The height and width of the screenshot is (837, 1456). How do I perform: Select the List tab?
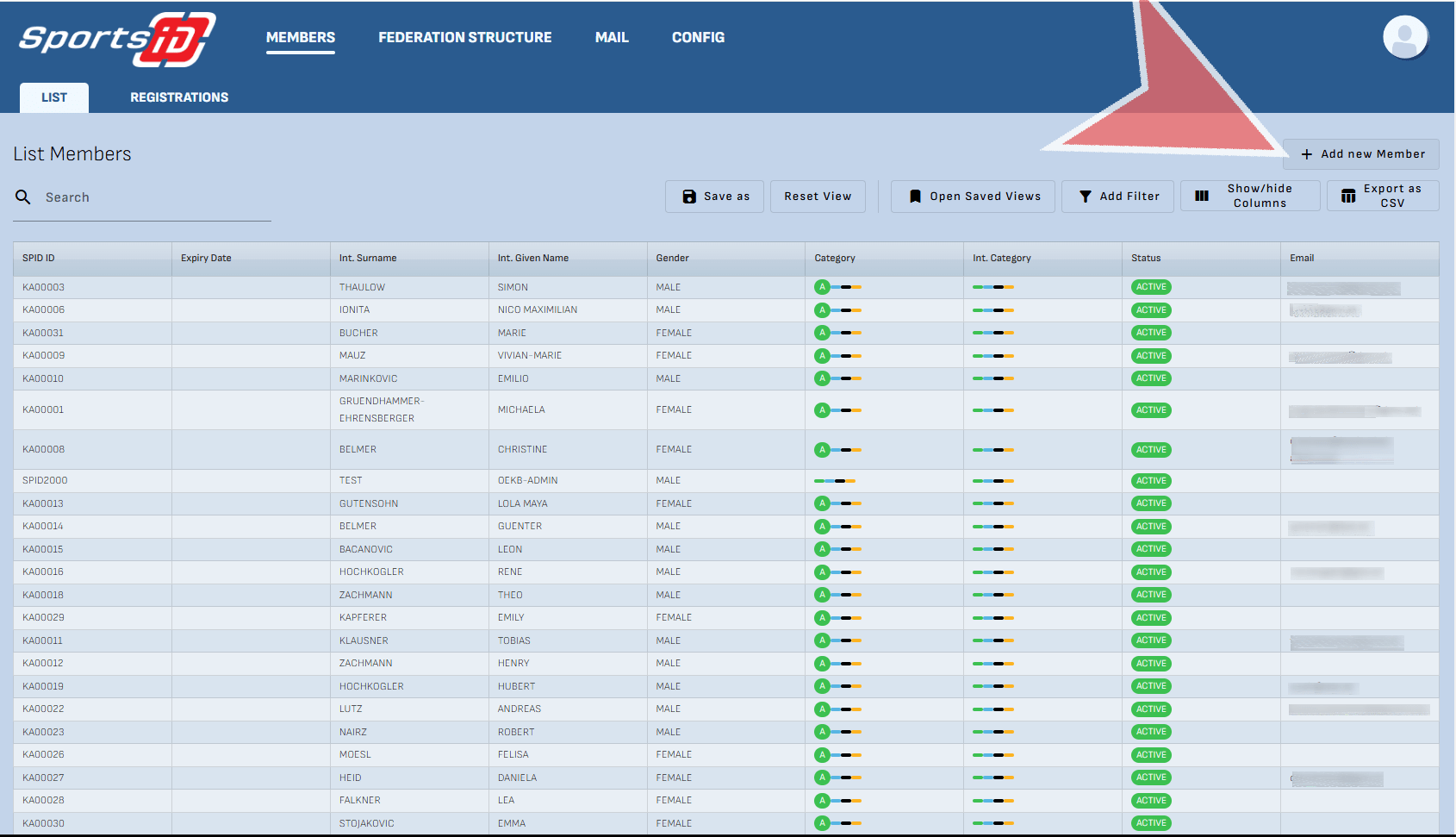pyautogui.click(x=54, y=97)
